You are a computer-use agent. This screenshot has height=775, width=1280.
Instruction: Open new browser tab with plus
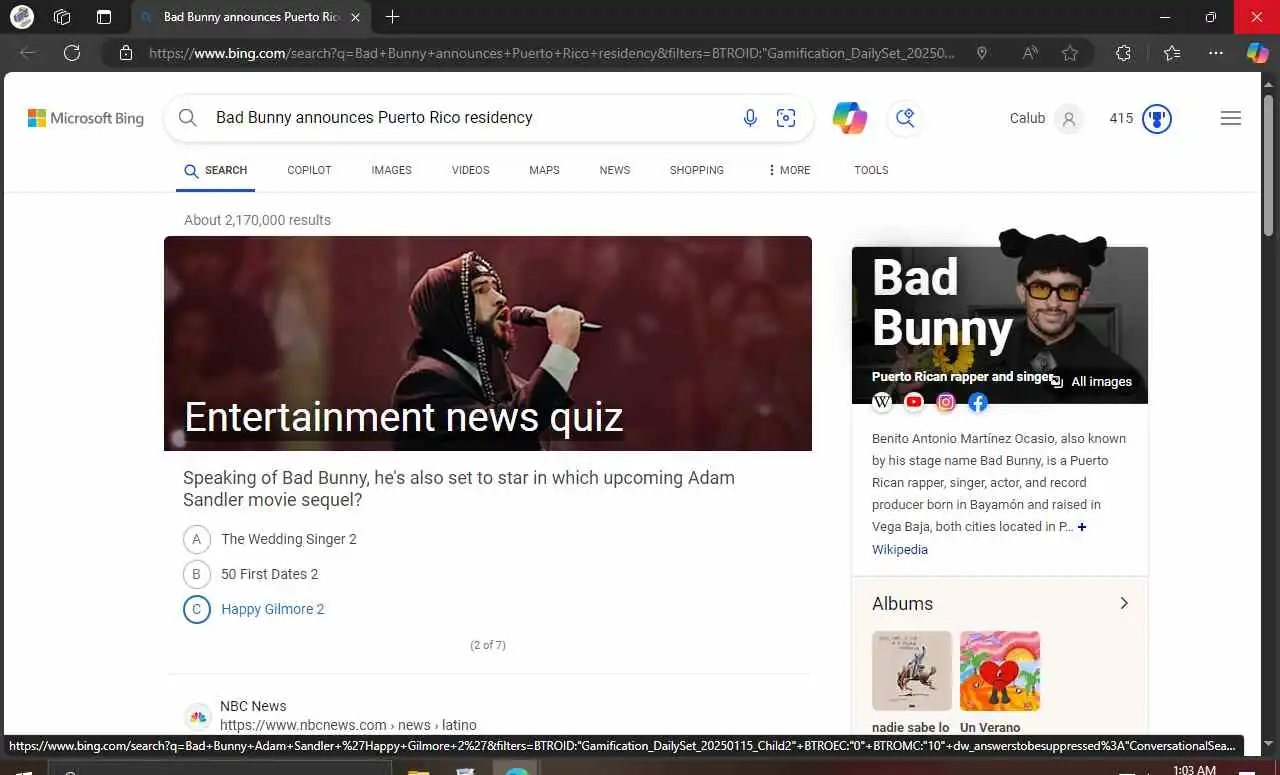point(393,17)
